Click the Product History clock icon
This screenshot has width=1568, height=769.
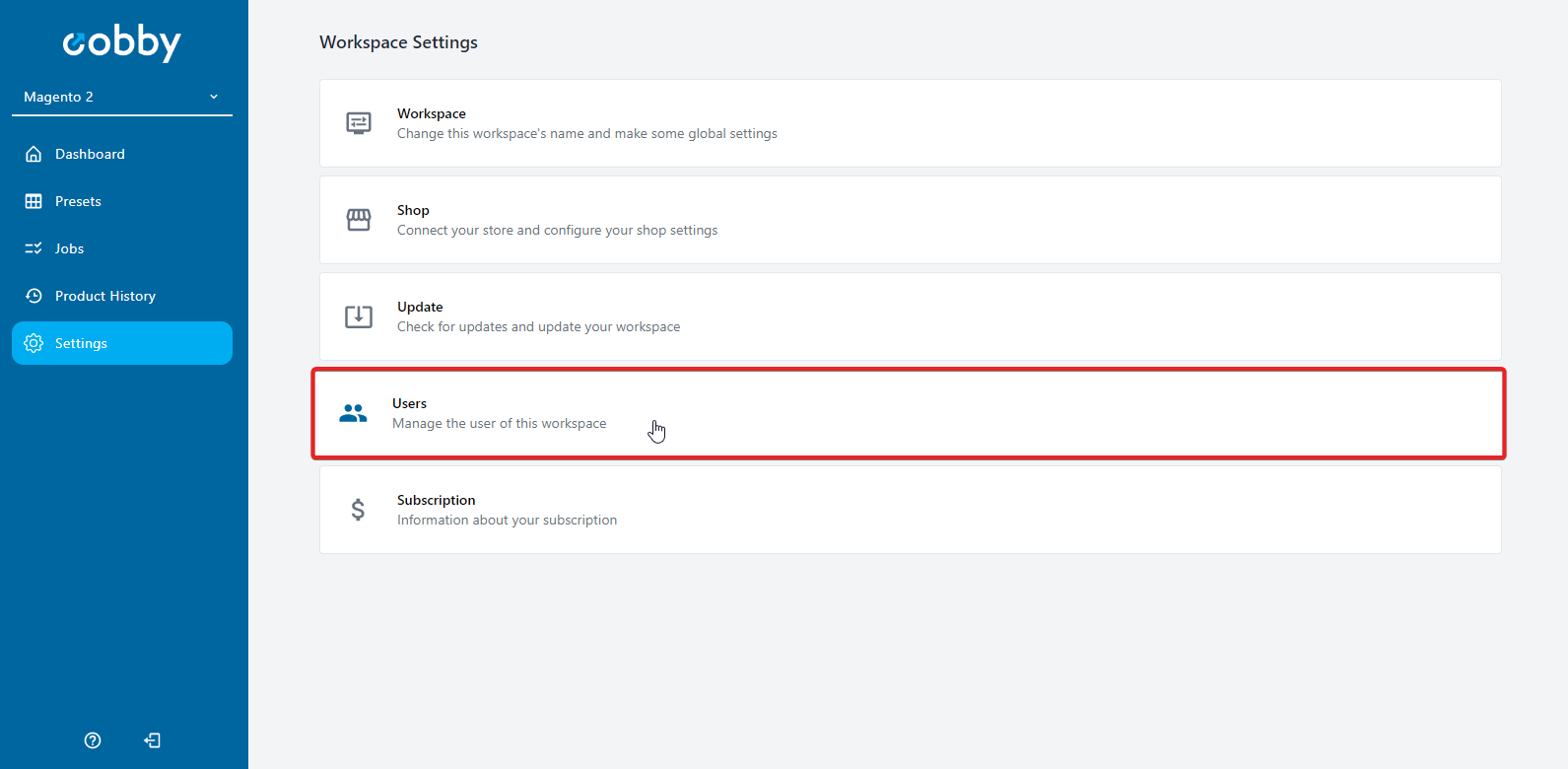[x=34, y=296]
